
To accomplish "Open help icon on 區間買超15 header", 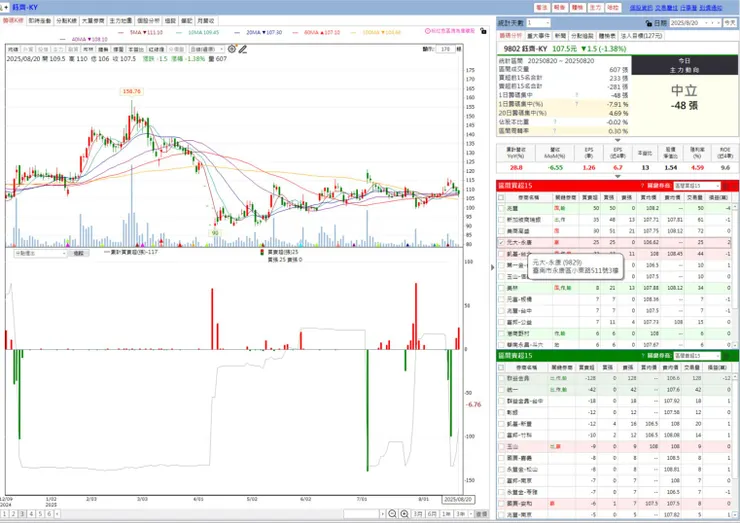I will 642,186.
